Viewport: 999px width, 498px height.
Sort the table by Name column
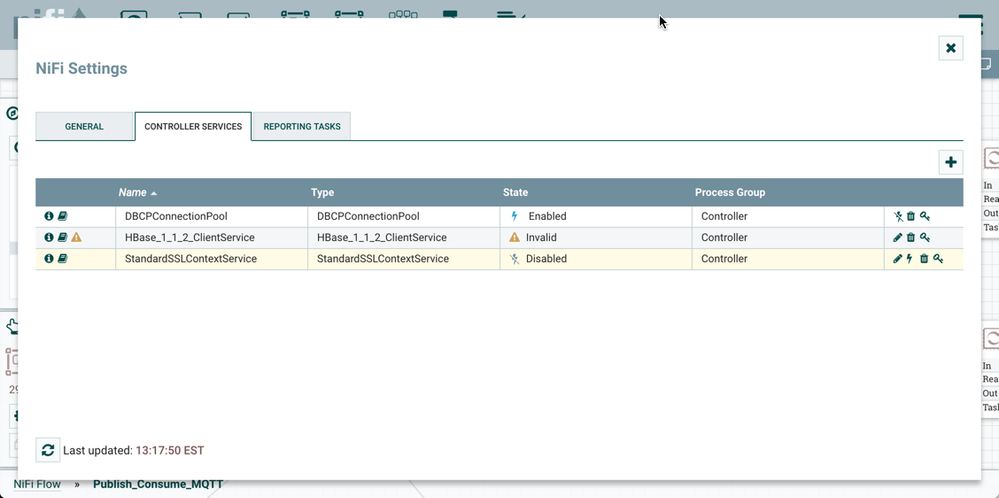tap(133, 192)
